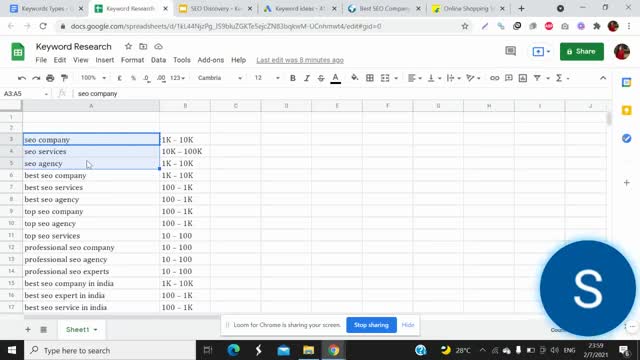Click the Redo icon in toolbar
Image resolution: width=640 pixels, height=360 pixels.
[x=36, y=78]
